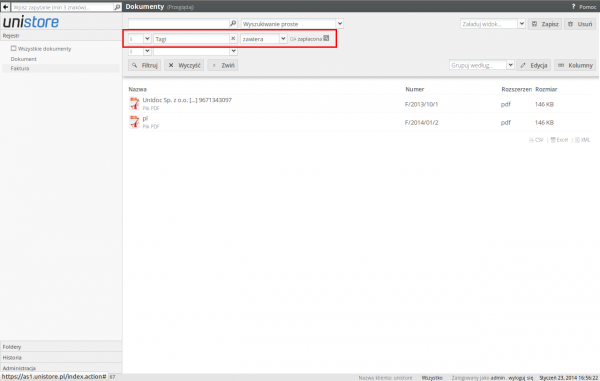600x381 pixels.
Task: Open document Unidoc Sp. z o.o. [...] 9671343097
Action: (x=187, y=100)
